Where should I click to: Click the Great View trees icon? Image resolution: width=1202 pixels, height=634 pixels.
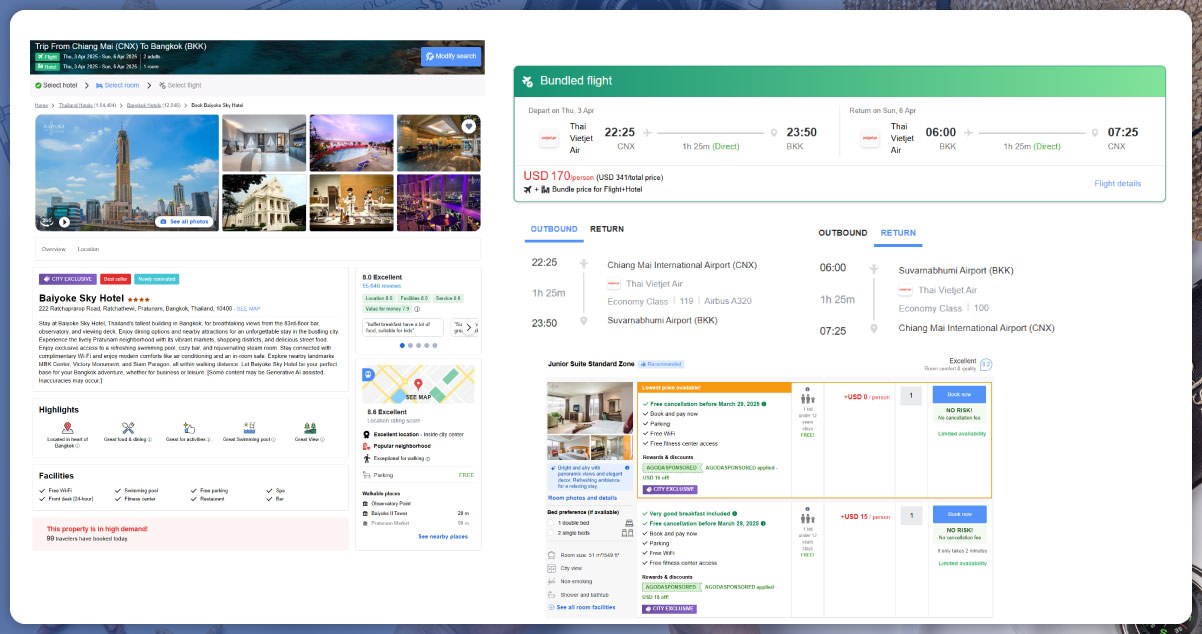[310, 428]
